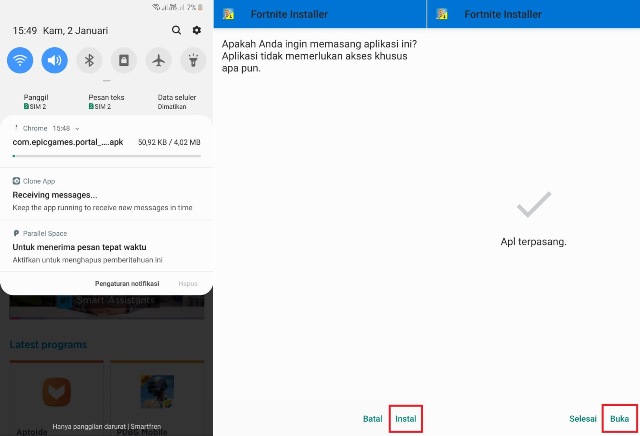Tap Batal to cancel installation
The image size is (640, 436).
tap(373, 419)
